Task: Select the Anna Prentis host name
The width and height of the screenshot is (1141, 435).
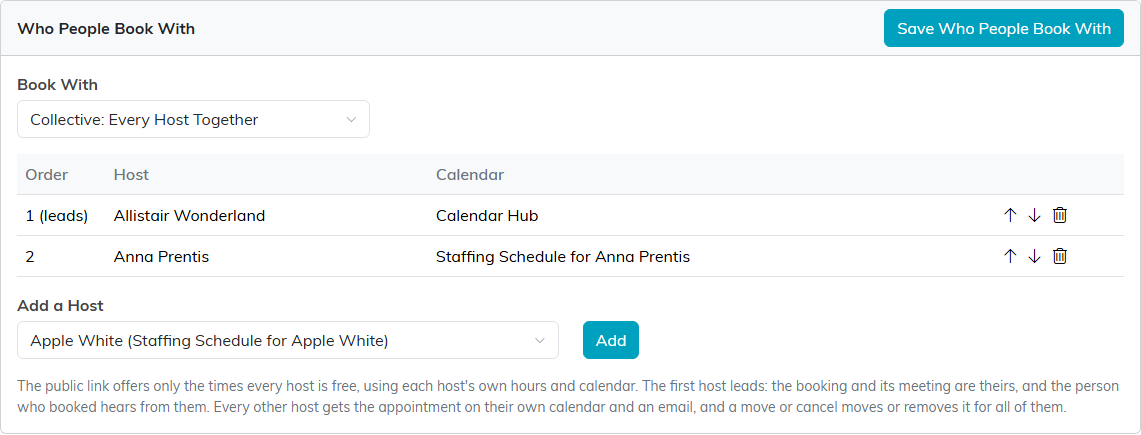Action: tap(162, 256)
